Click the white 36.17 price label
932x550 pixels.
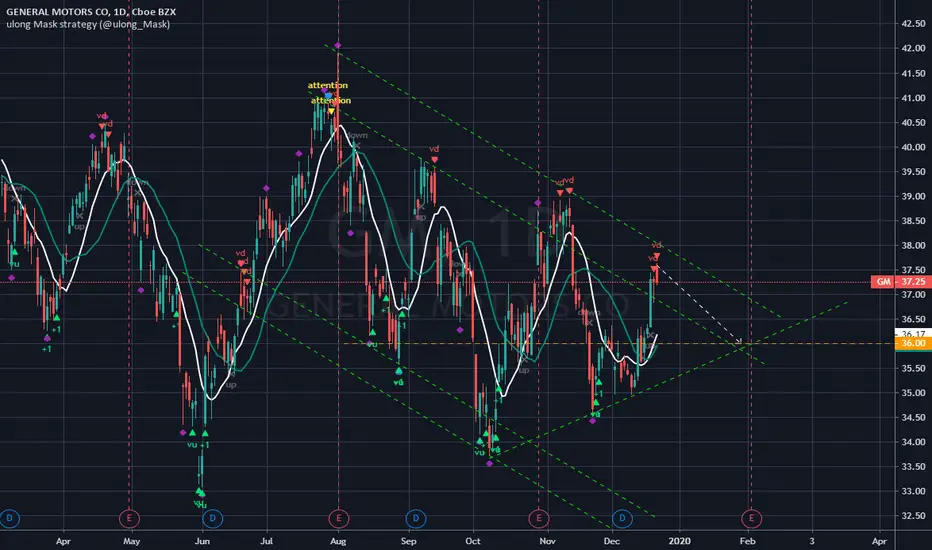[913, 334]
